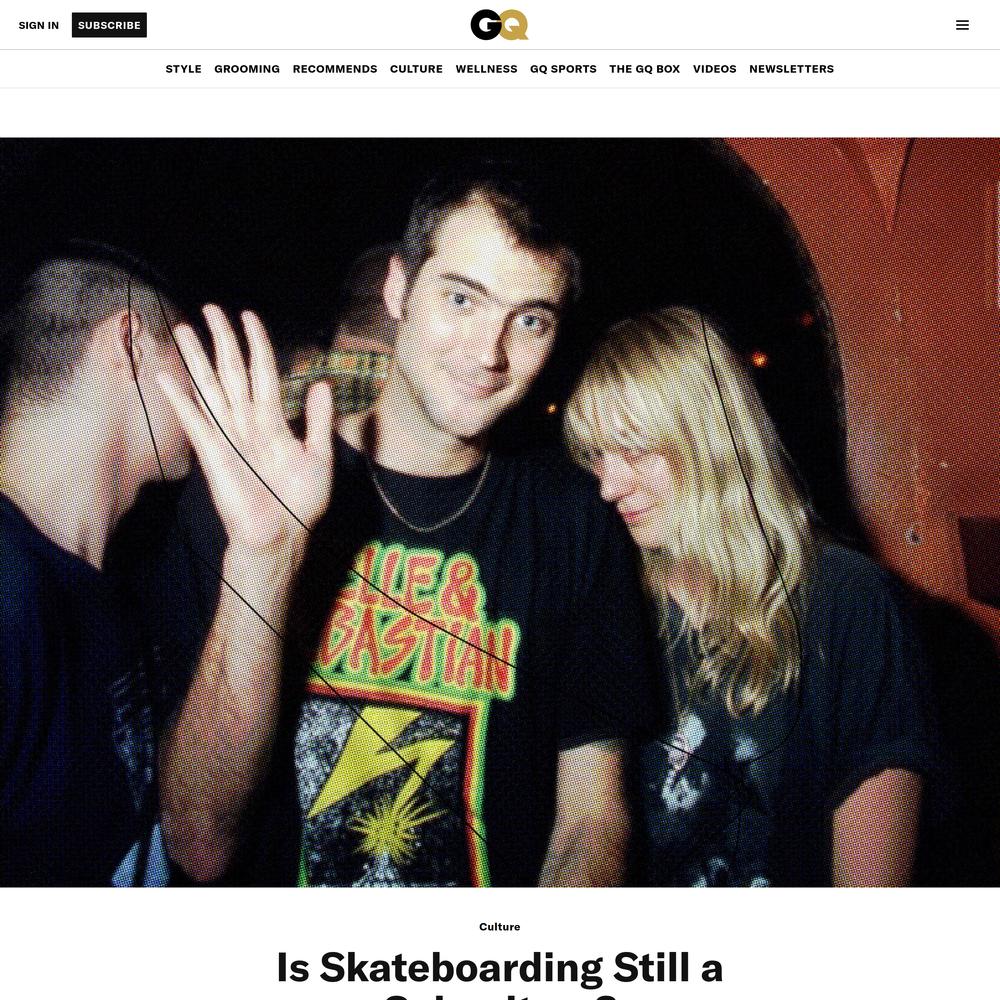Open the Newsletters page

tap(791, 69)
